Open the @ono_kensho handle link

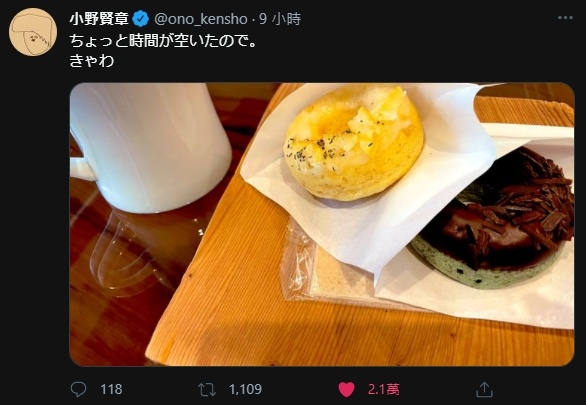click(x=201, y=19)
